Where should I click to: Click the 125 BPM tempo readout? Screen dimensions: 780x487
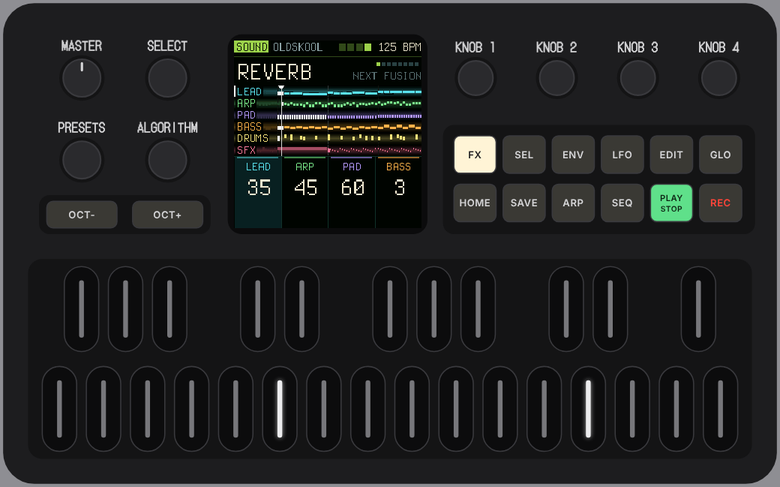[x=399, y=47]
